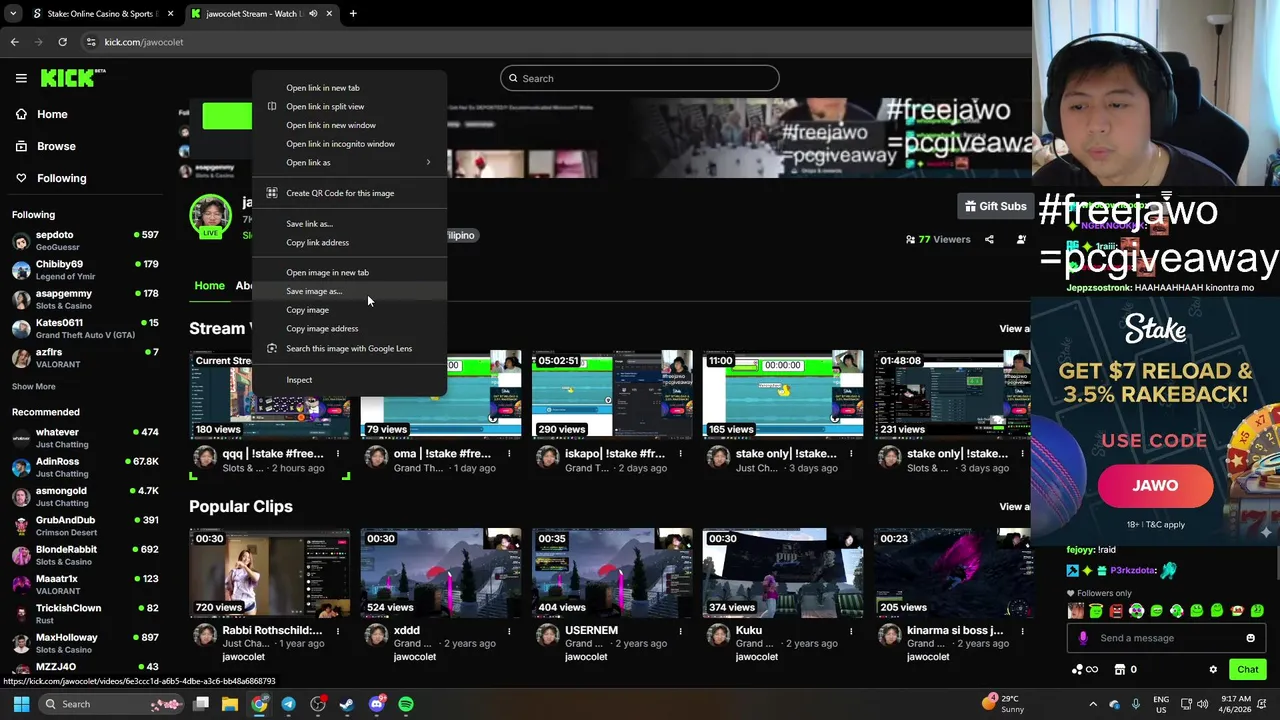Image resolution: width=1280 pixels, height=720 pixels.
Task: Choose Inspect from context menu
Action: (x=349, y=380)
